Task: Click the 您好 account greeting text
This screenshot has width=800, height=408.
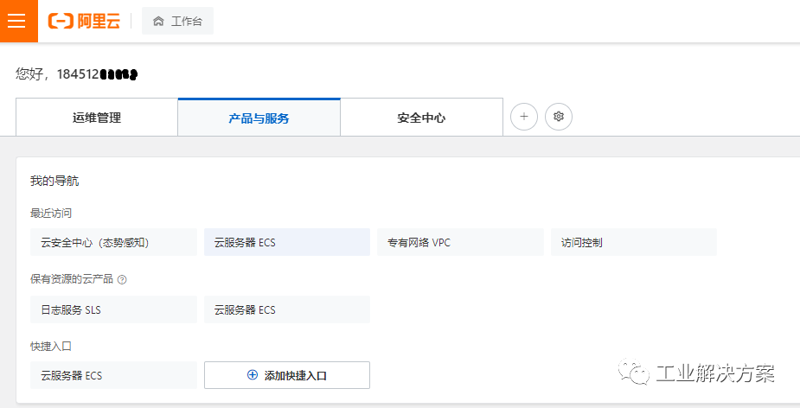Action: click(x=77, y=74)
